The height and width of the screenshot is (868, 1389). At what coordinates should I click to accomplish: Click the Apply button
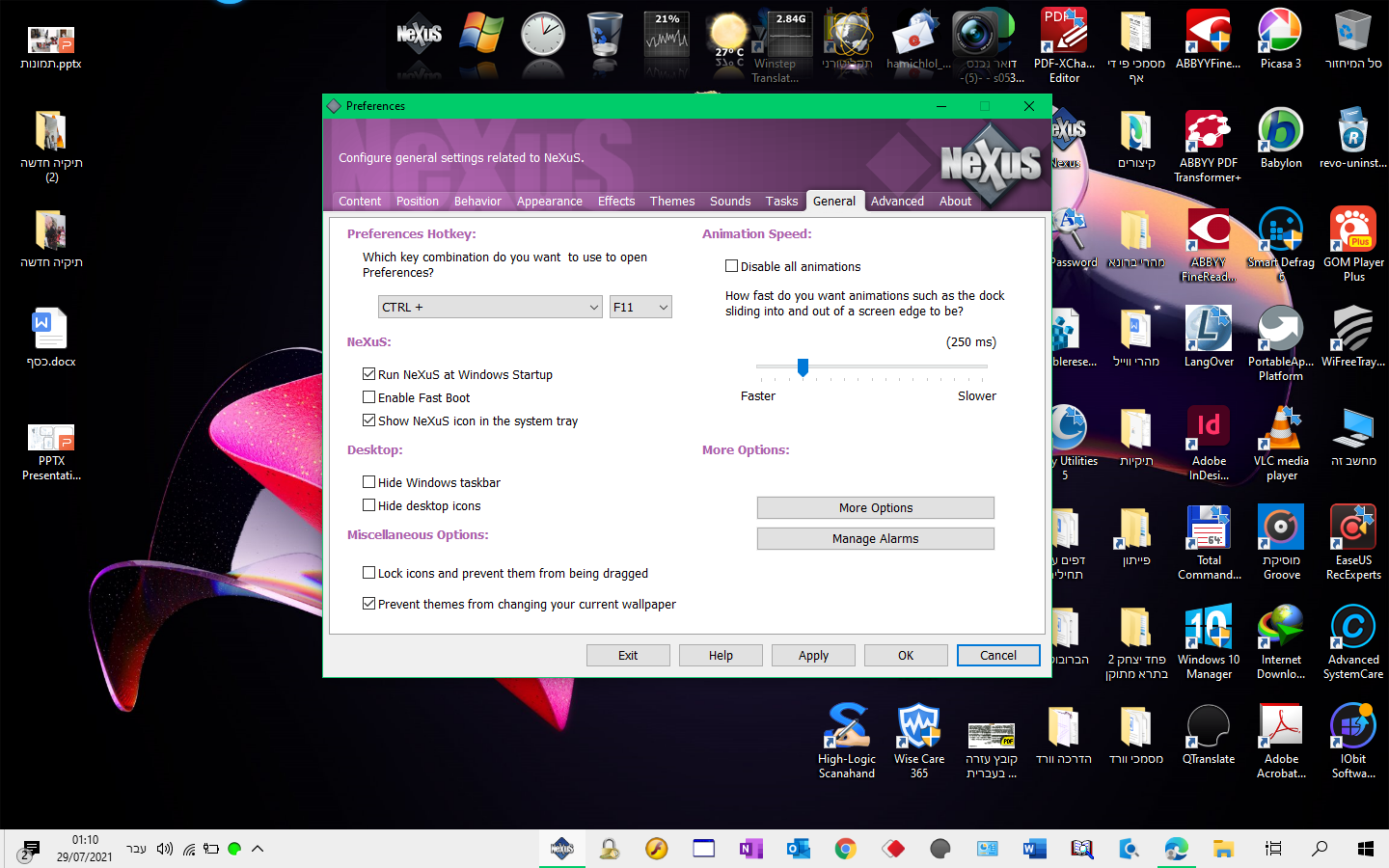pyautogui.click(x=813, y=655)
